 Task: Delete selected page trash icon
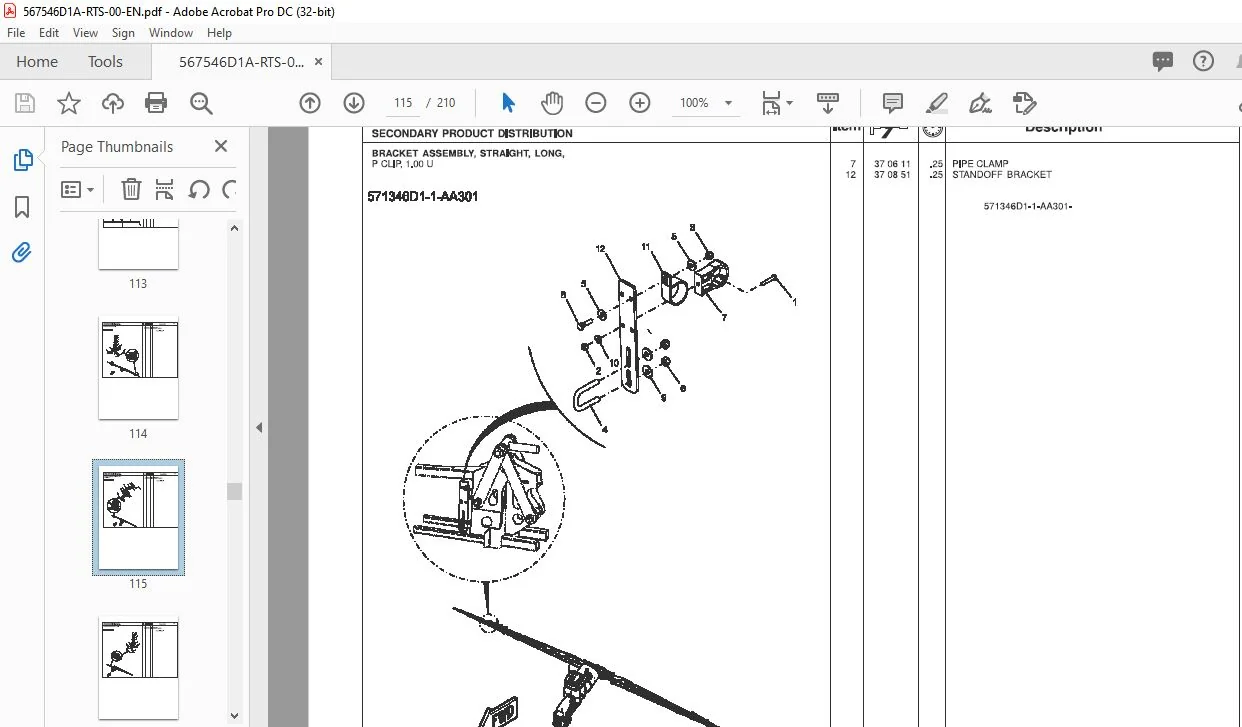tap(131, 189)
